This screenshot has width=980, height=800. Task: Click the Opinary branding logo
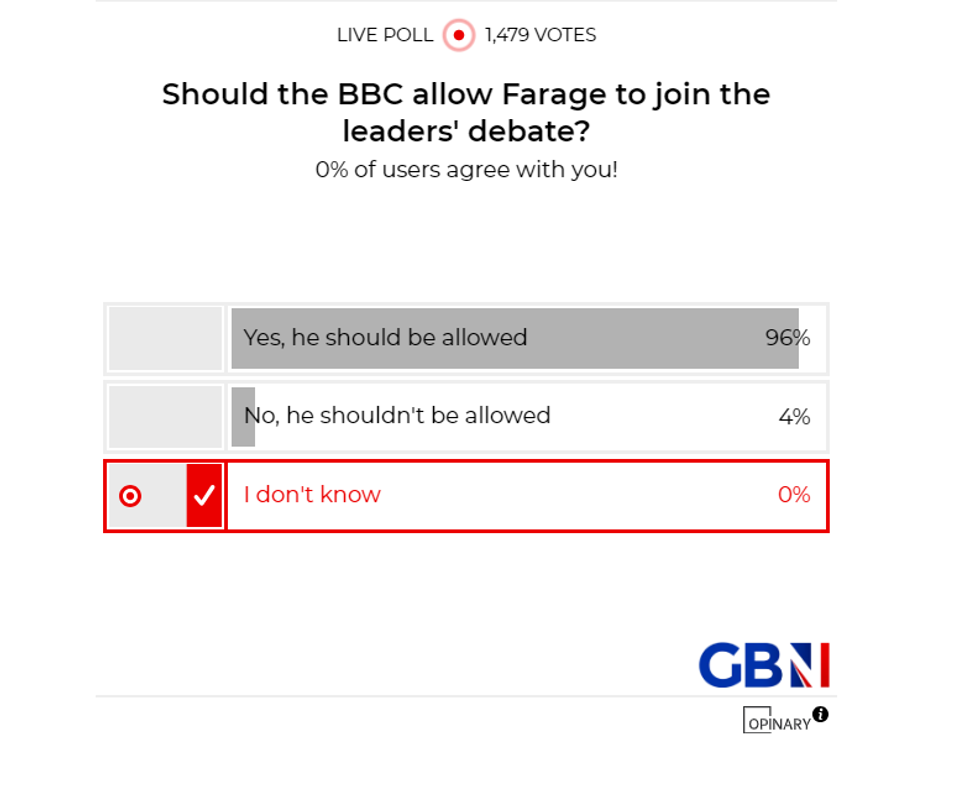click(x=775, y=720)
